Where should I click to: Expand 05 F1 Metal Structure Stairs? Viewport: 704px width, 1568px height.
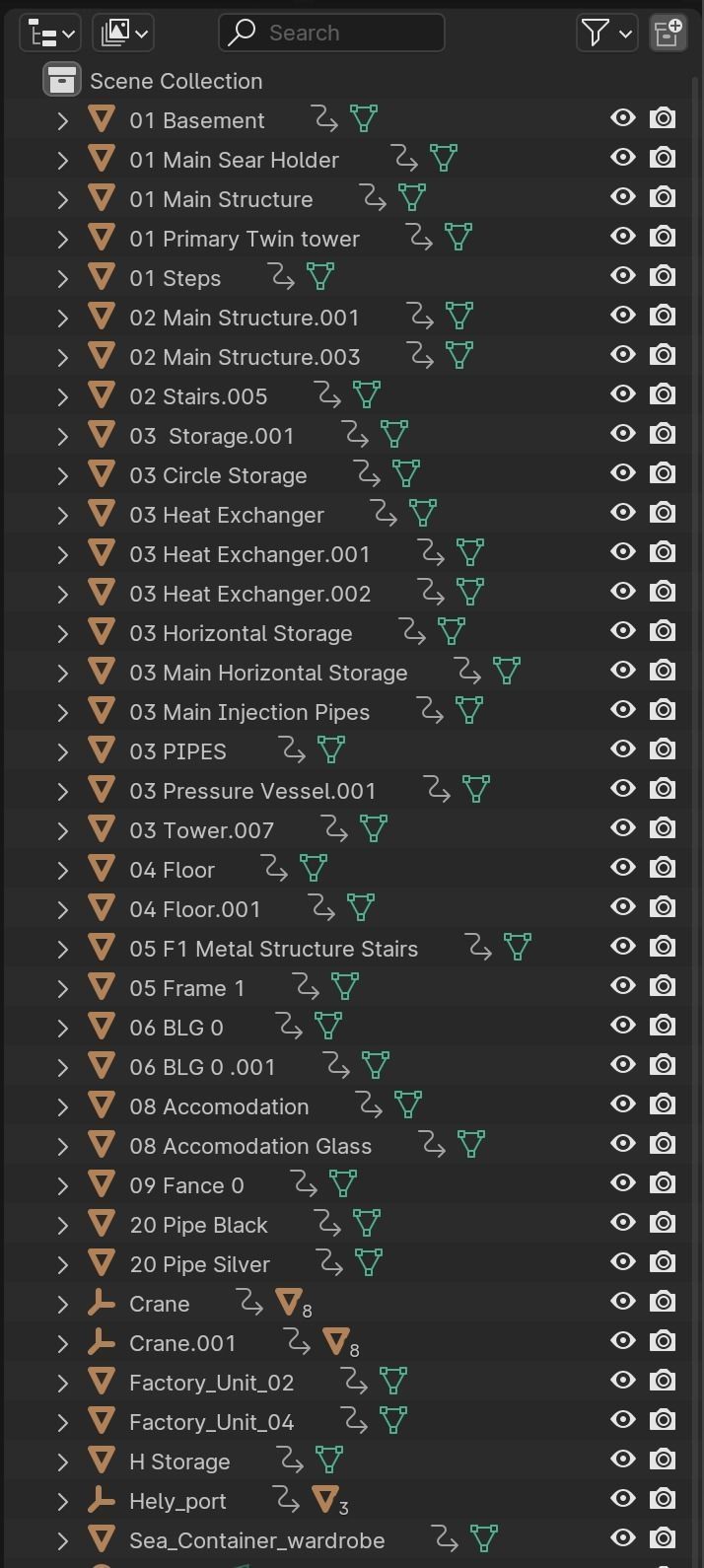(x=63, y=949)
